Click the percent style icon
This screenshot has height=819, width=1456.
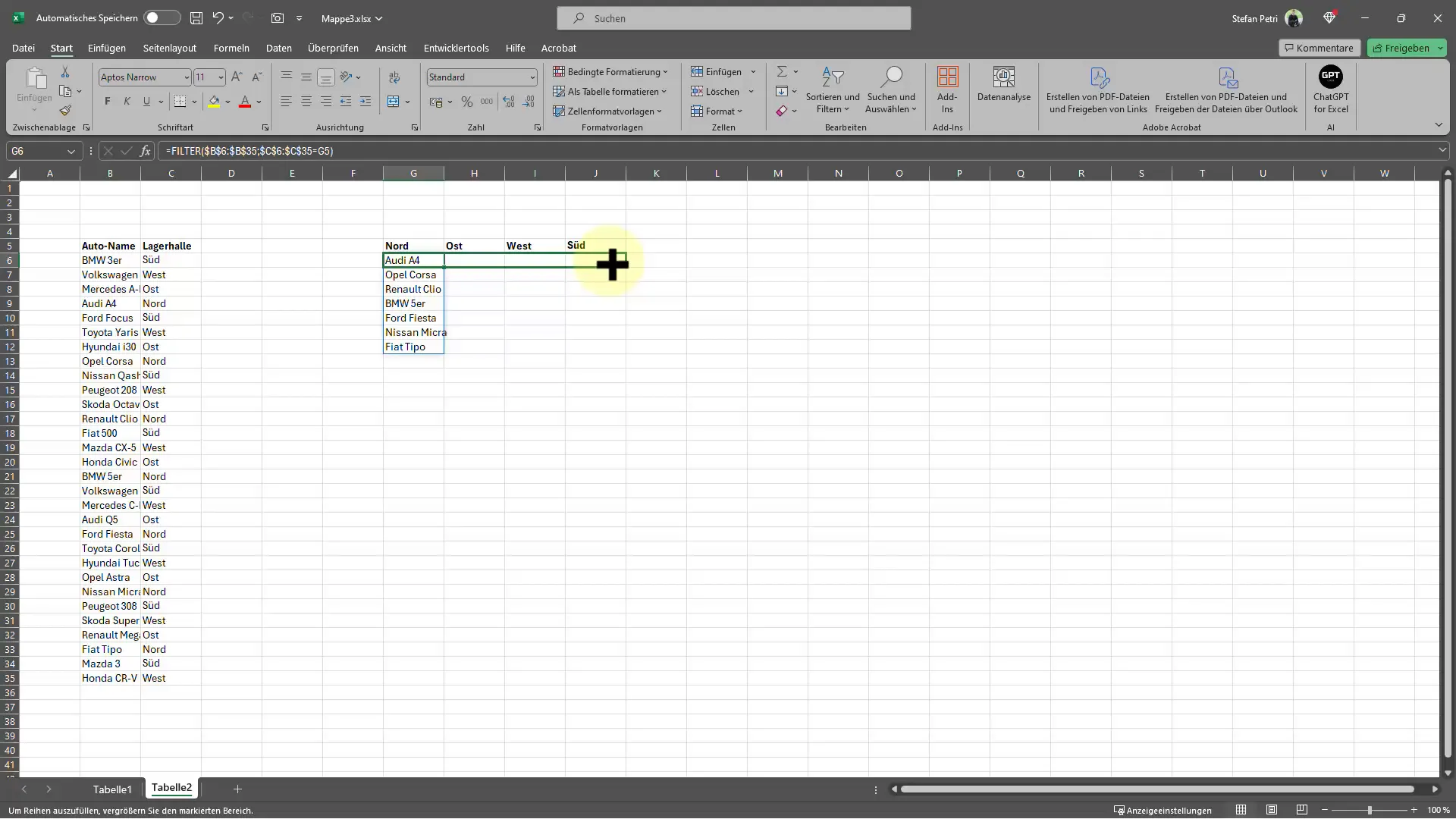(x=467, y=102)
